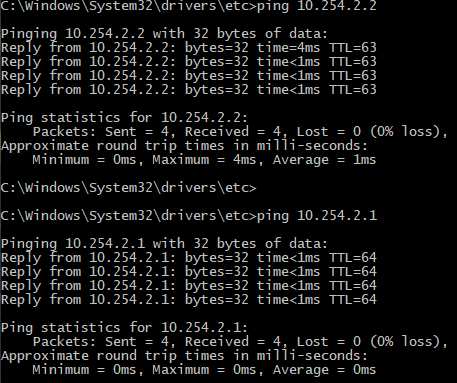
Task: Click the empty command prompt line
Action: [x=129, y=188]
